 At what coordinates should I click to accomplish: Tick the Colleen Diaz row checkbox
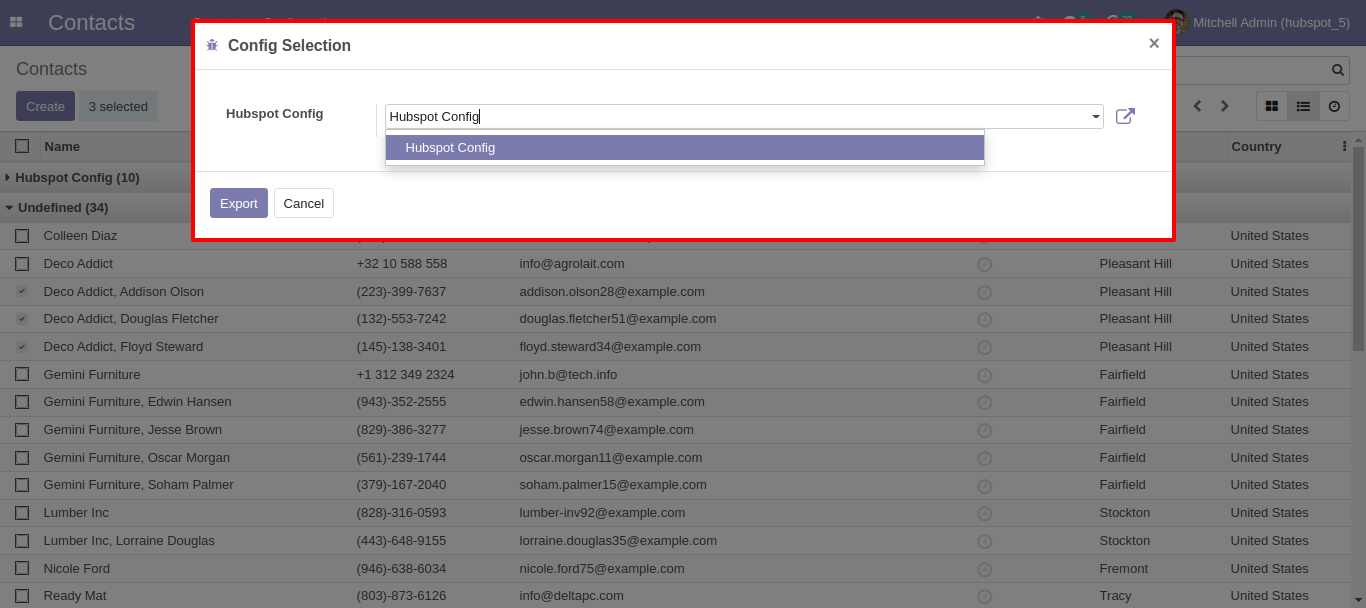click(22, 236)
